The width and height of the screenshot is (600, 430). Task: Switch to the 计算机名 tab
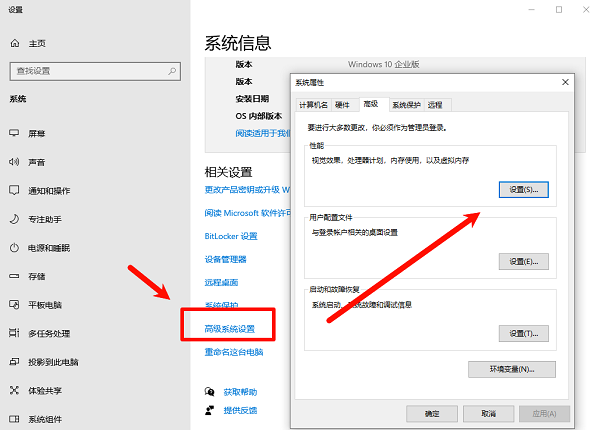click(313, 105)
